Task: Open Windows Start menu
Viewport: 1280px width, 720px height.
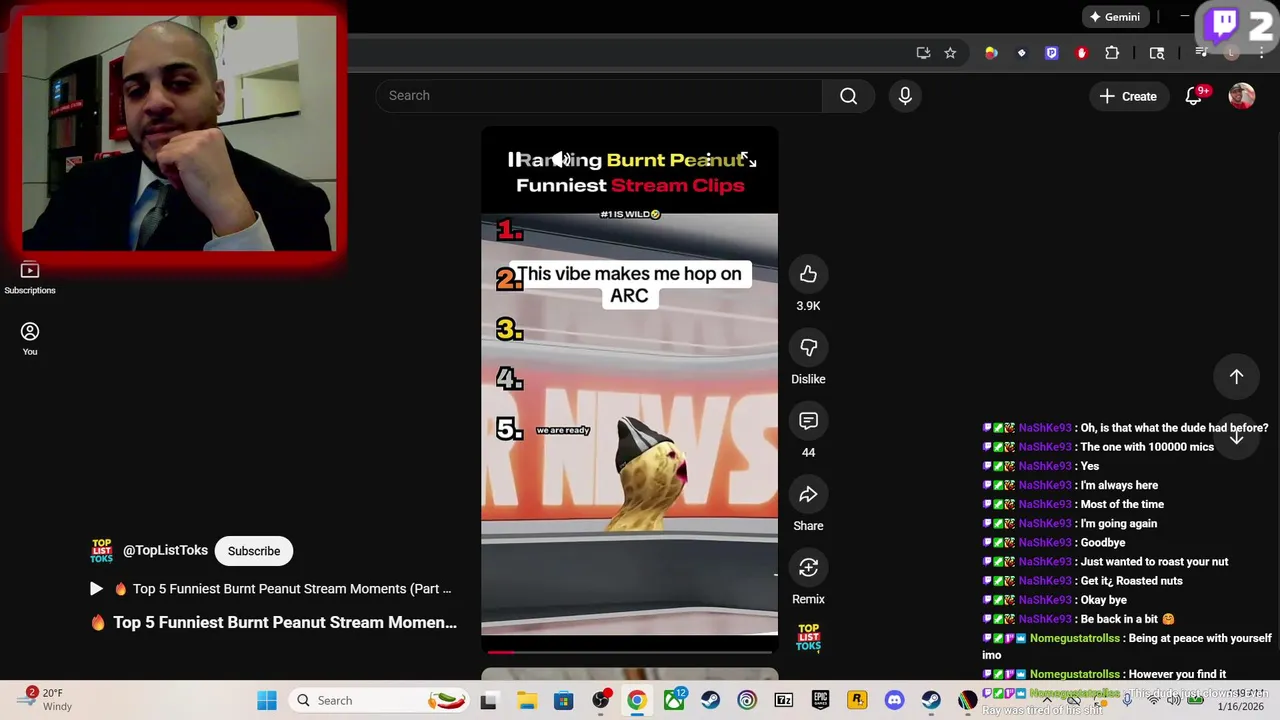Action: coord(267,701)
